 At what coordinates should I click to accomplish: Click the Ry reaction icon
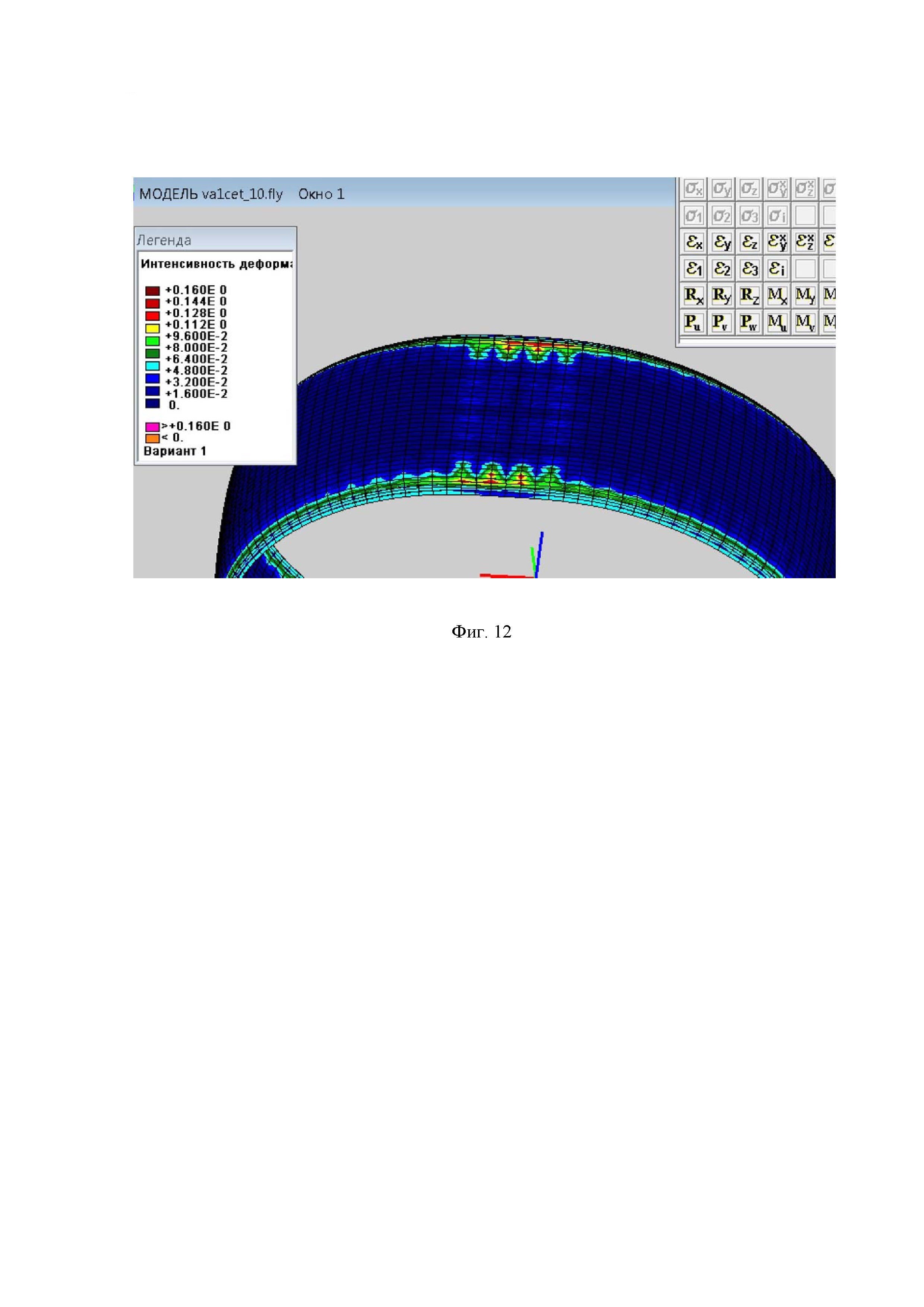[721, 295]
